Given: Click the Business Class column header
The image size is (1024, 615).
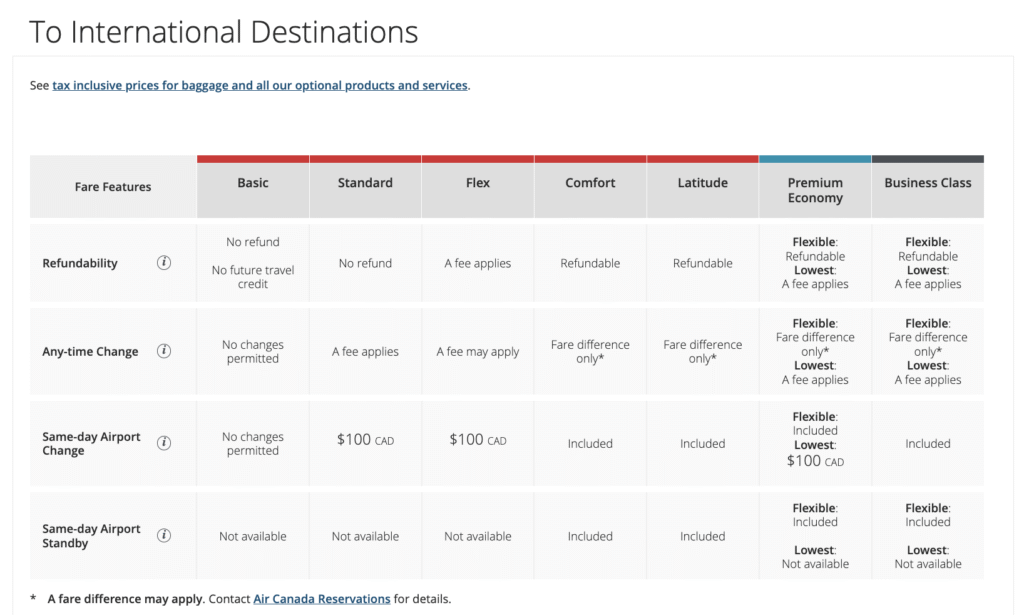Looking at the screenshot, I should point(927,184).
